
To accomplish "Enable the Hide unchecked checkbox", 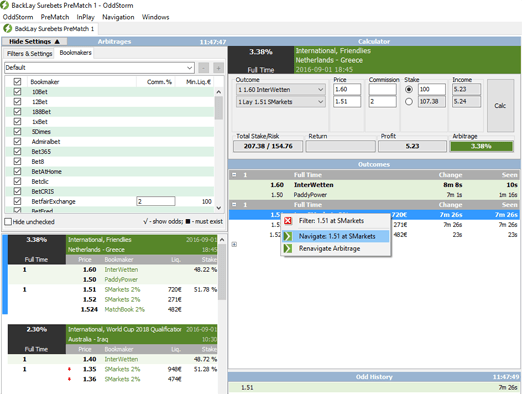I will (8, 222).
